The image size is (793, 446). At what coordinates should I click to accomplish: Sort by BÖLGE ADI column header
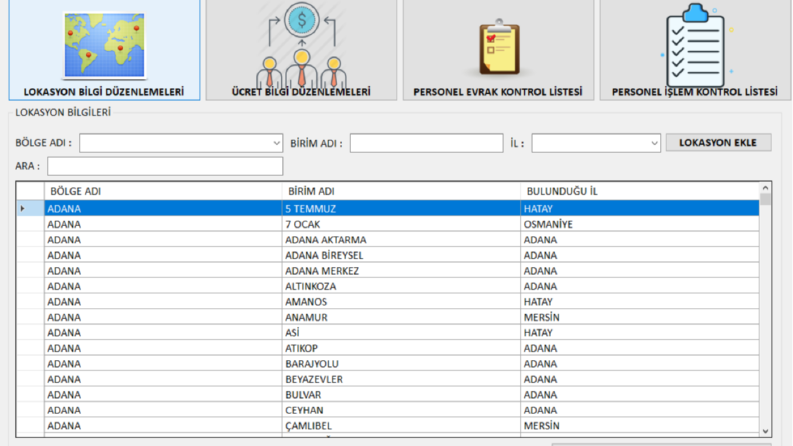(x=163, y=191)
